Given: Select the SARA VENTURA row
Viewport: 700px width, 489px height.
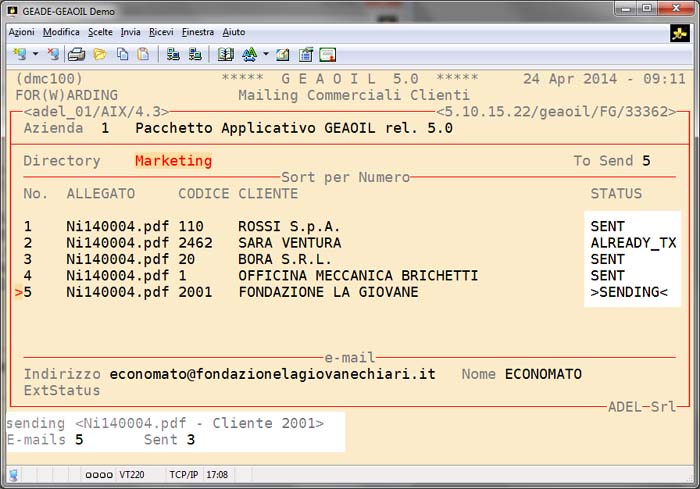Looking at the screenshot, I should click(x=289, y=243).
